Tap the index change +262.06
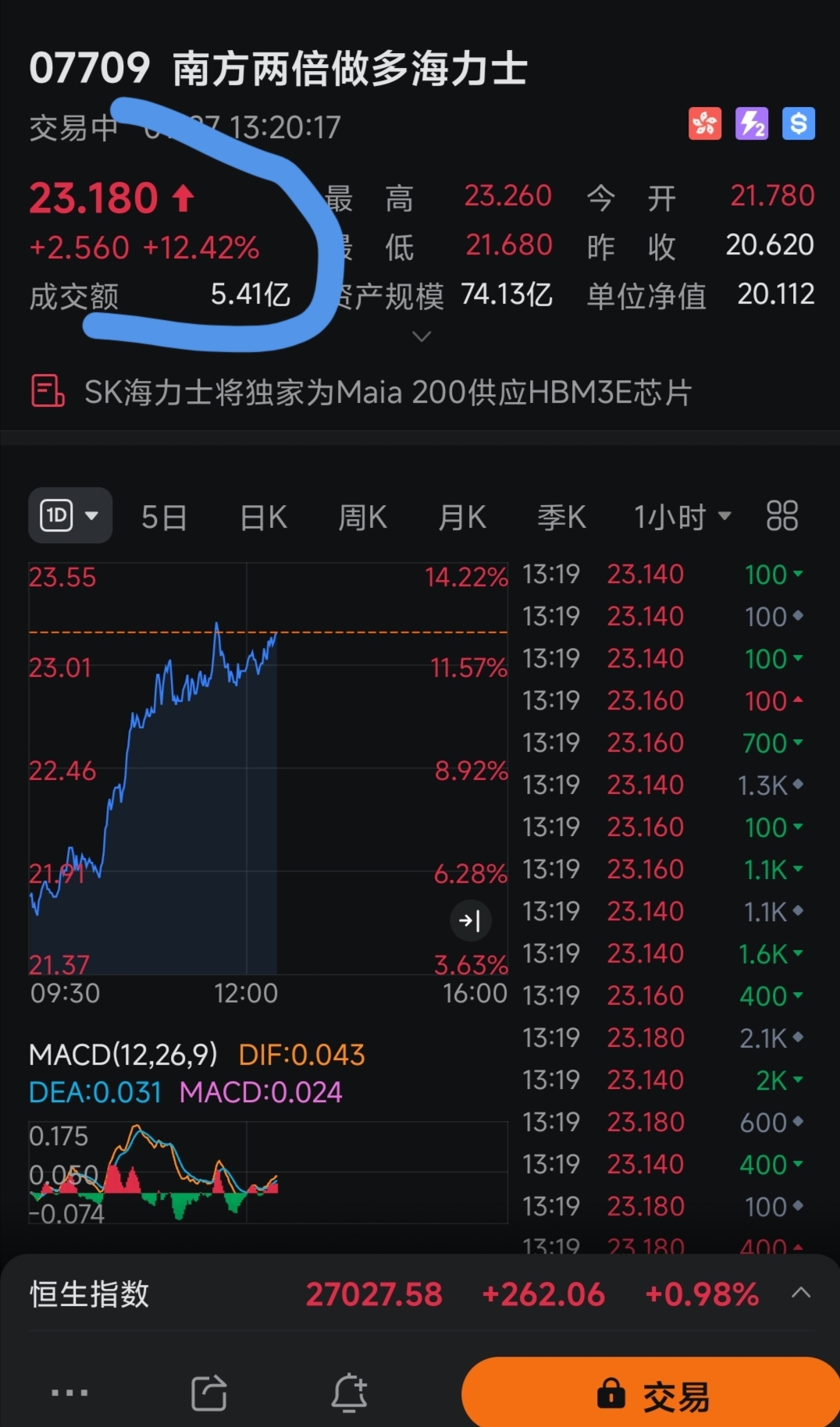Screen dimensions: 840x1427 [x=543, y=1294]
